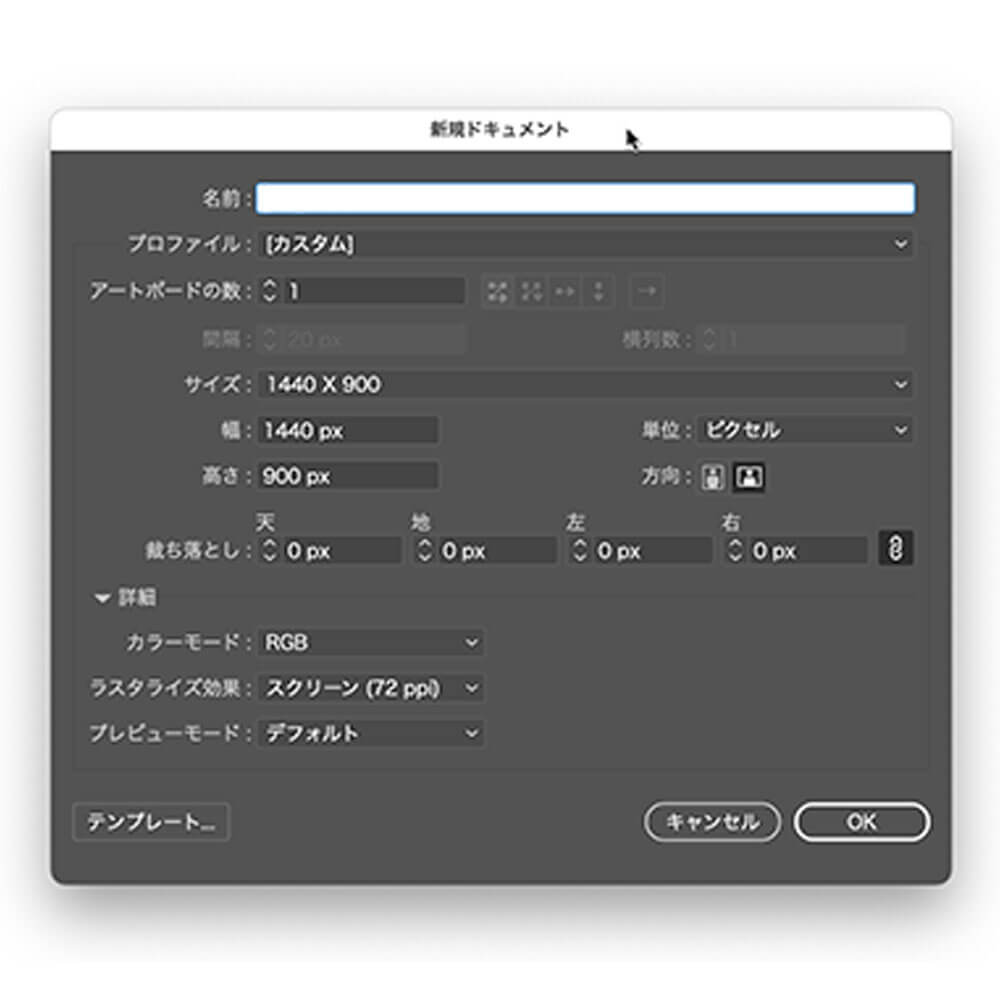Click the top bleed (天) stepper
The width and height of the screenshot is (1000, 1000).
pos(269,550)
